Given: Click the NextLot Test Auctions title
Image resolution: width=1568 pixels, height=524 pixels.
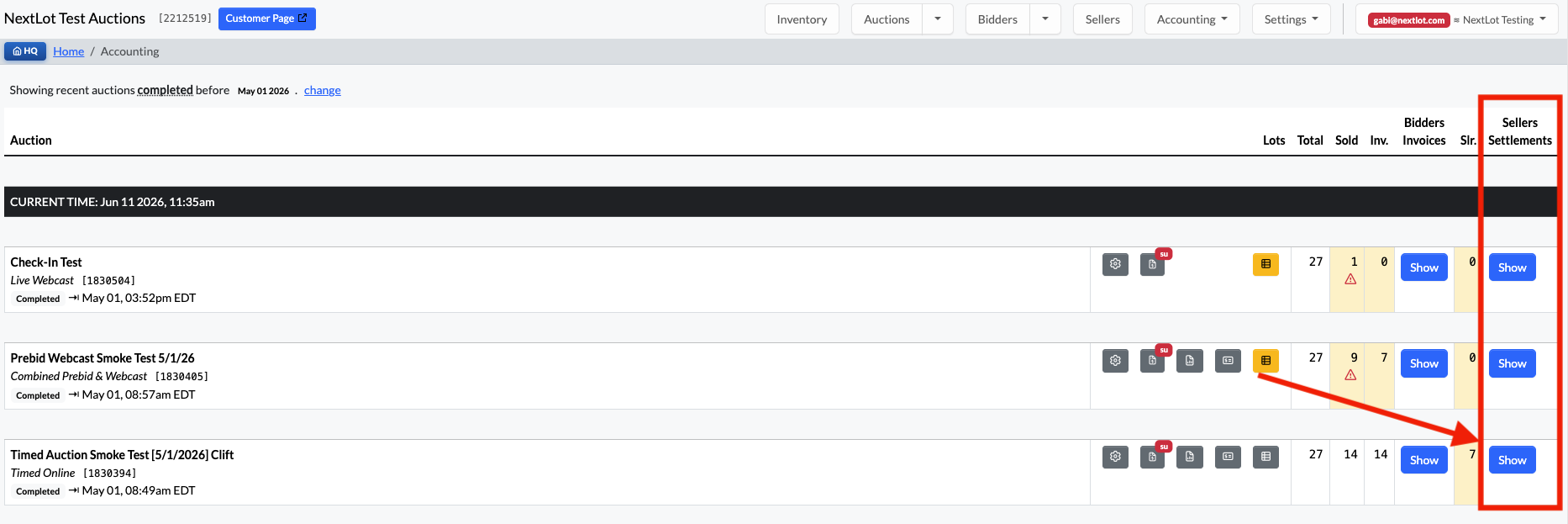Looking at the screenshot, I should pyautogui.click(x=75, y=19).
